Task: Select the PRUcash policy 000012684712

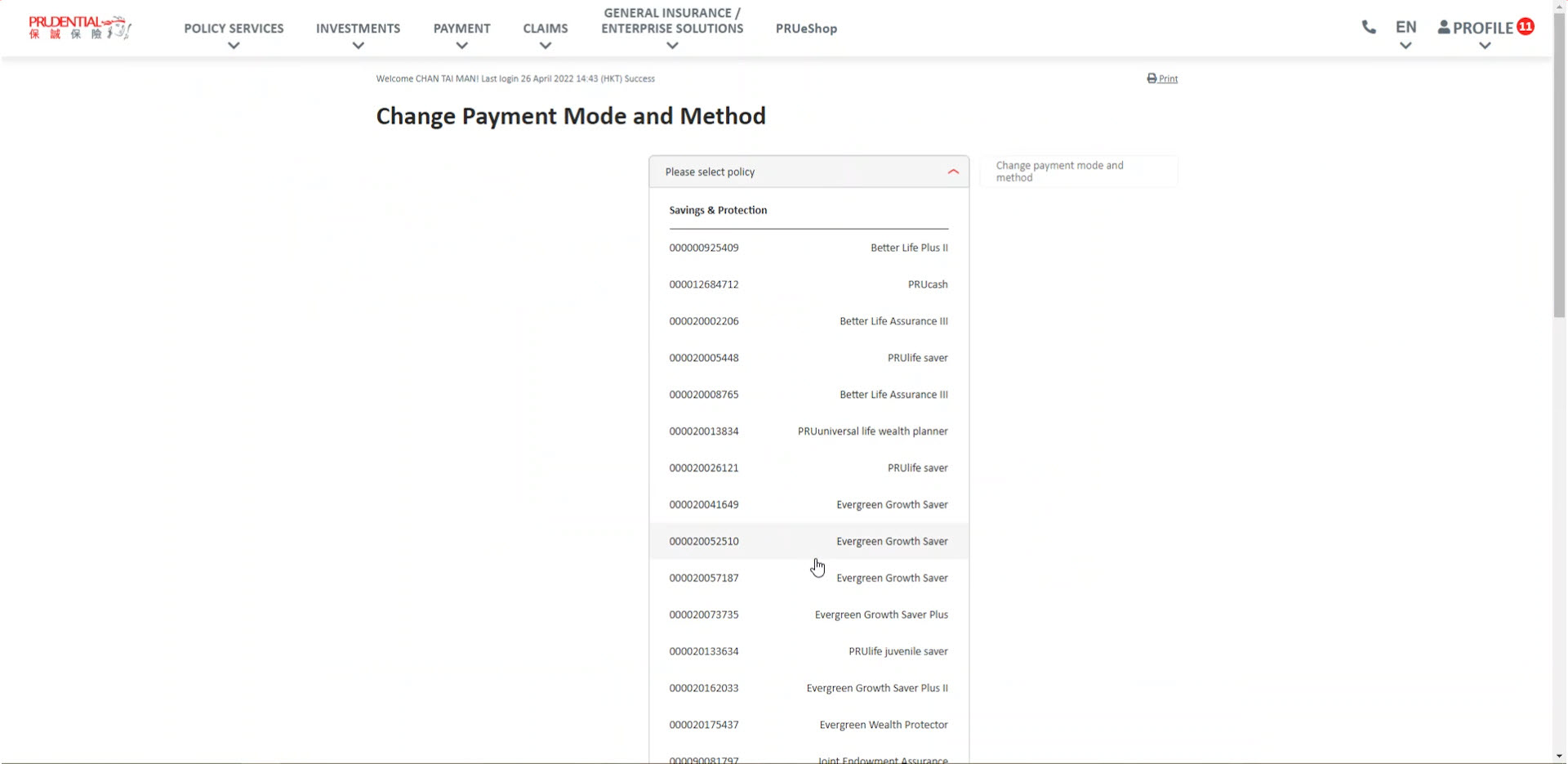Action: tap(808, 284)
